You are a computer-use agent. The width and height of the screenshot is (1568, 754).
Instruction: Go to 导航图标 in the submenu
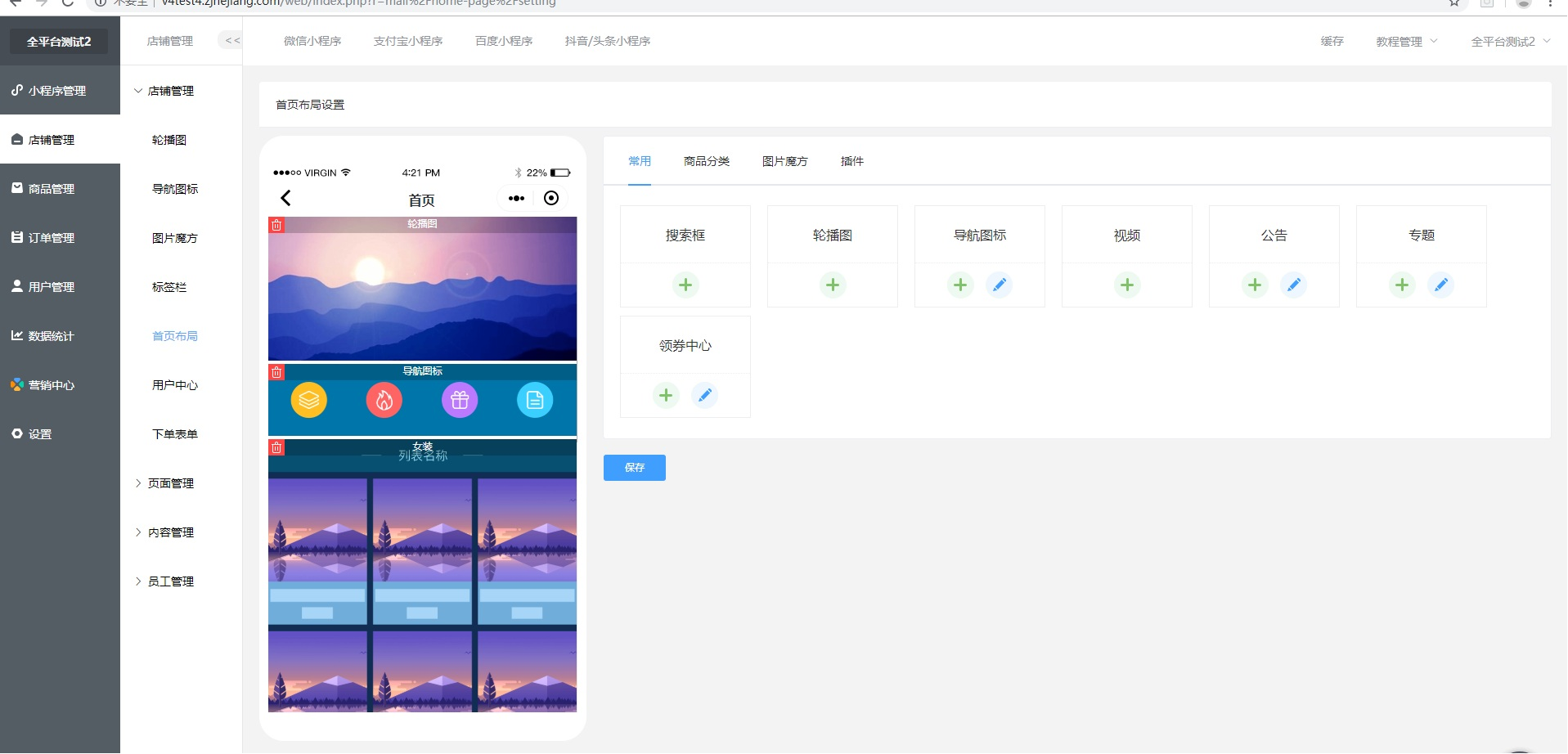(175, 189)
